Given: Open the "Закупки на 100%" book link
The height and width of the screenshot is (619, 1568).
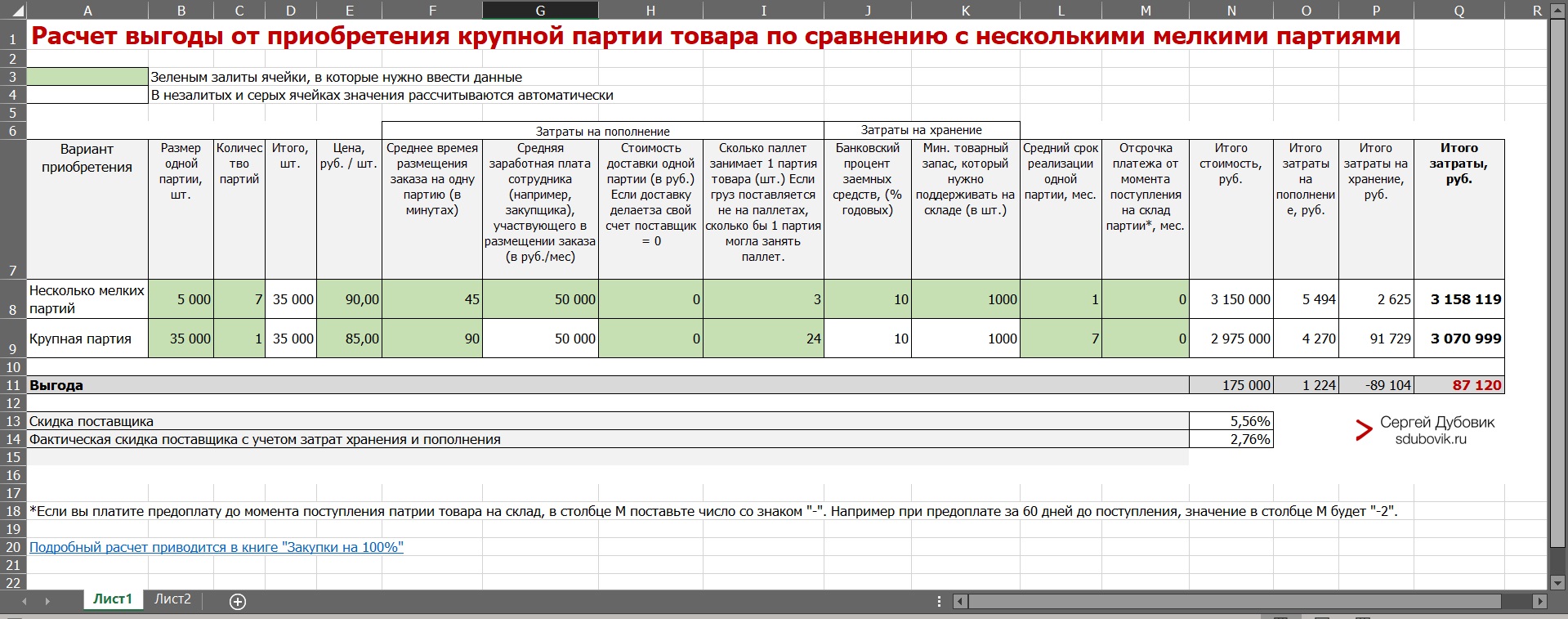Looking at the screenshot, I should [x=217, y=547].
